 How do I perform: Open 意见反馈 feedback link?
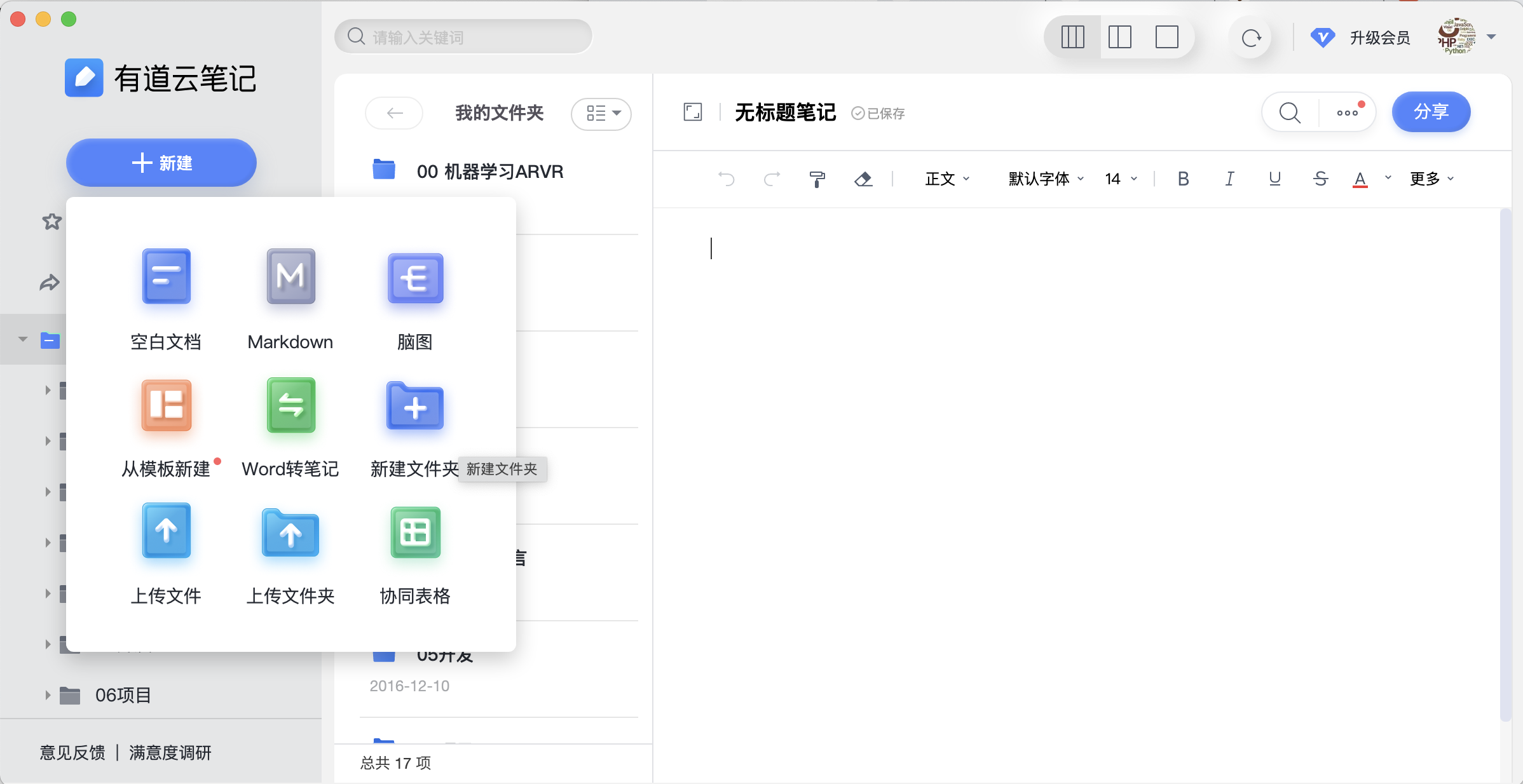[x=72, y=753]
